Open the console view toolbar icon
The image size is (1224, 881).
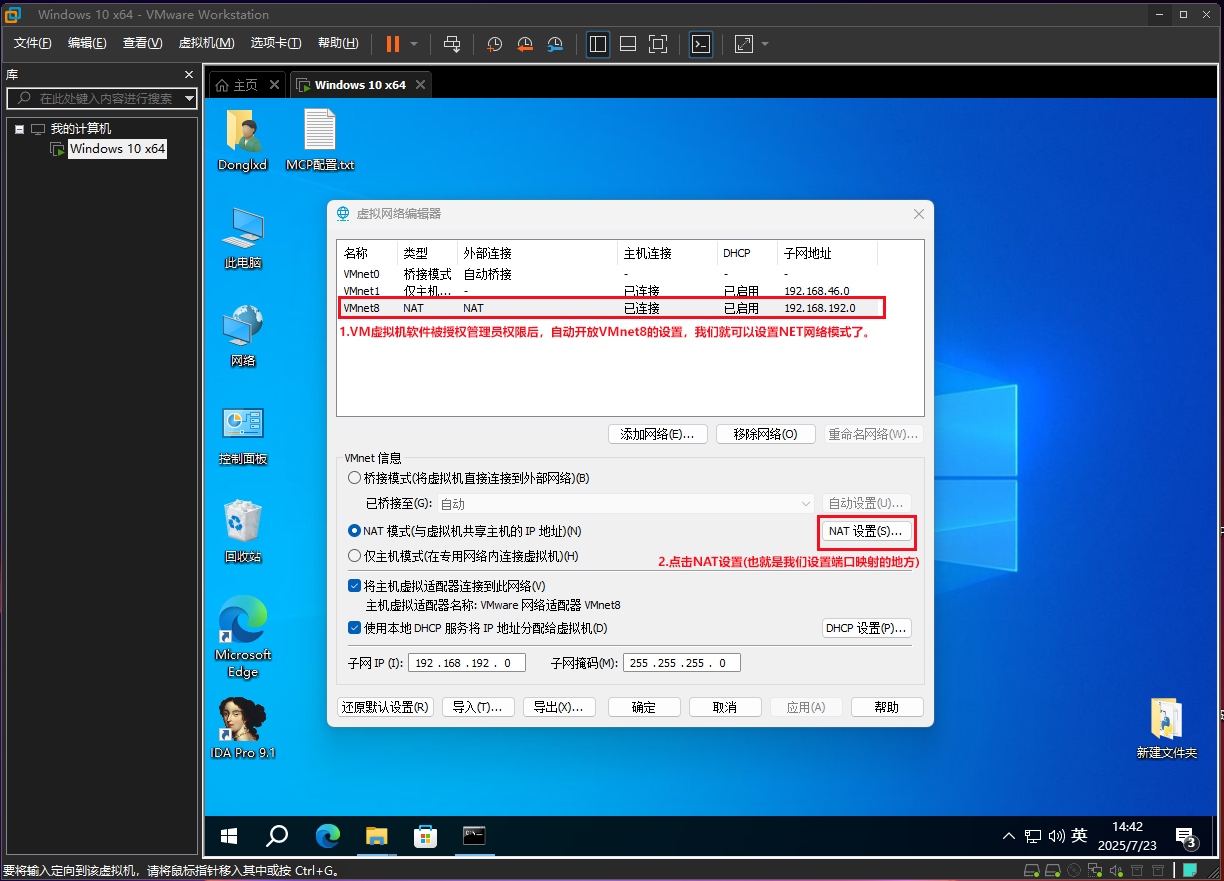(x=702, y=44)
